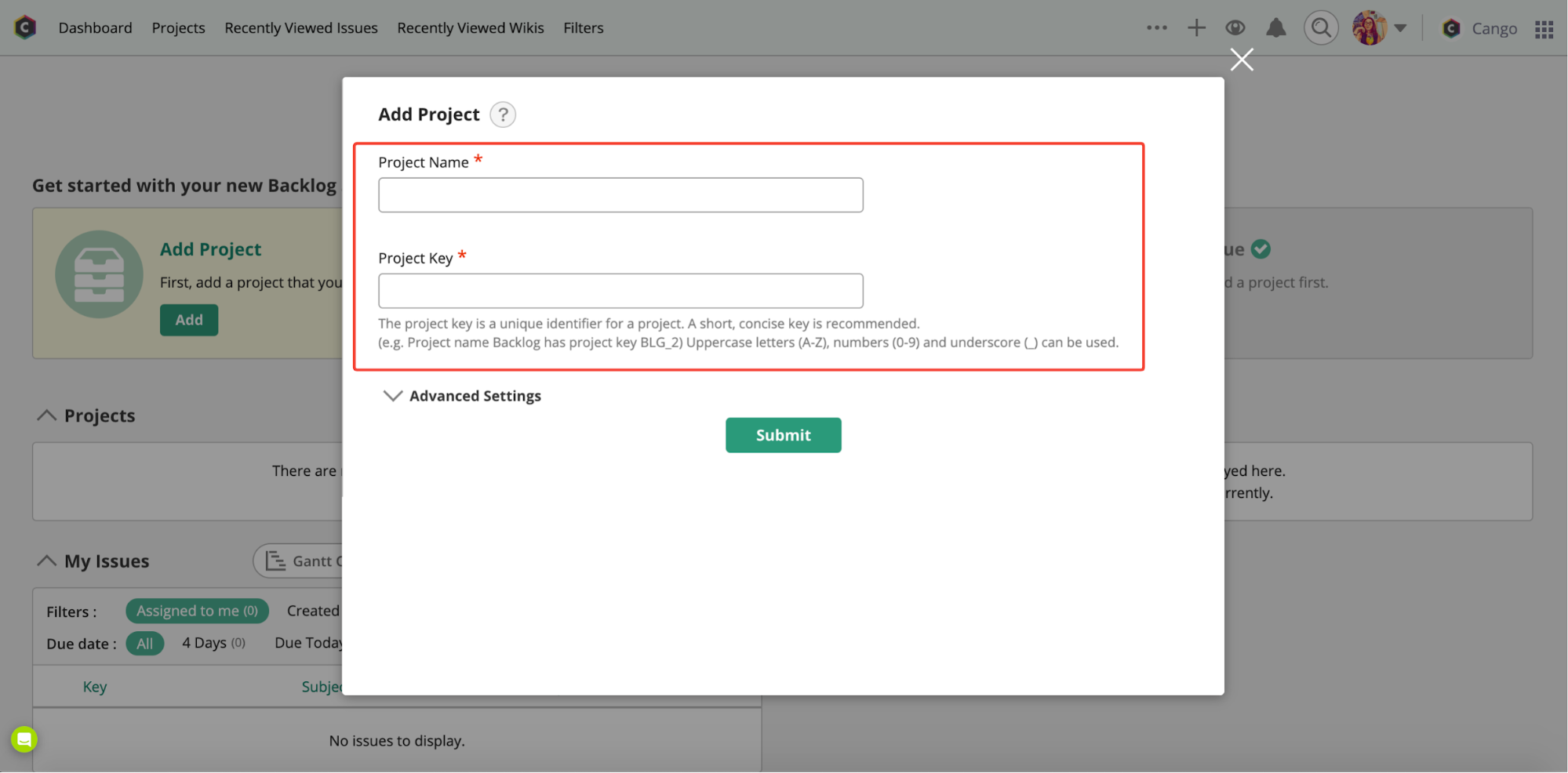Image resolution: width=1568 pixels, height=773 pixels.
Task: Open the three-dots more options menu
Action: click(1156, 28)
